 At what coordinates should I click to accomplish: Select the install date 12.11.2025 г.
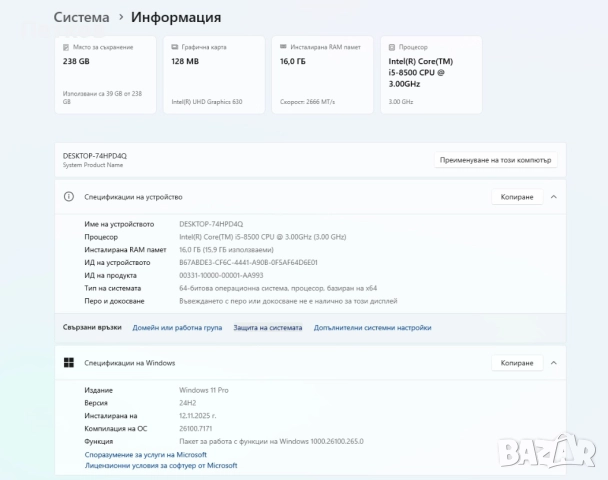[198, 416]
